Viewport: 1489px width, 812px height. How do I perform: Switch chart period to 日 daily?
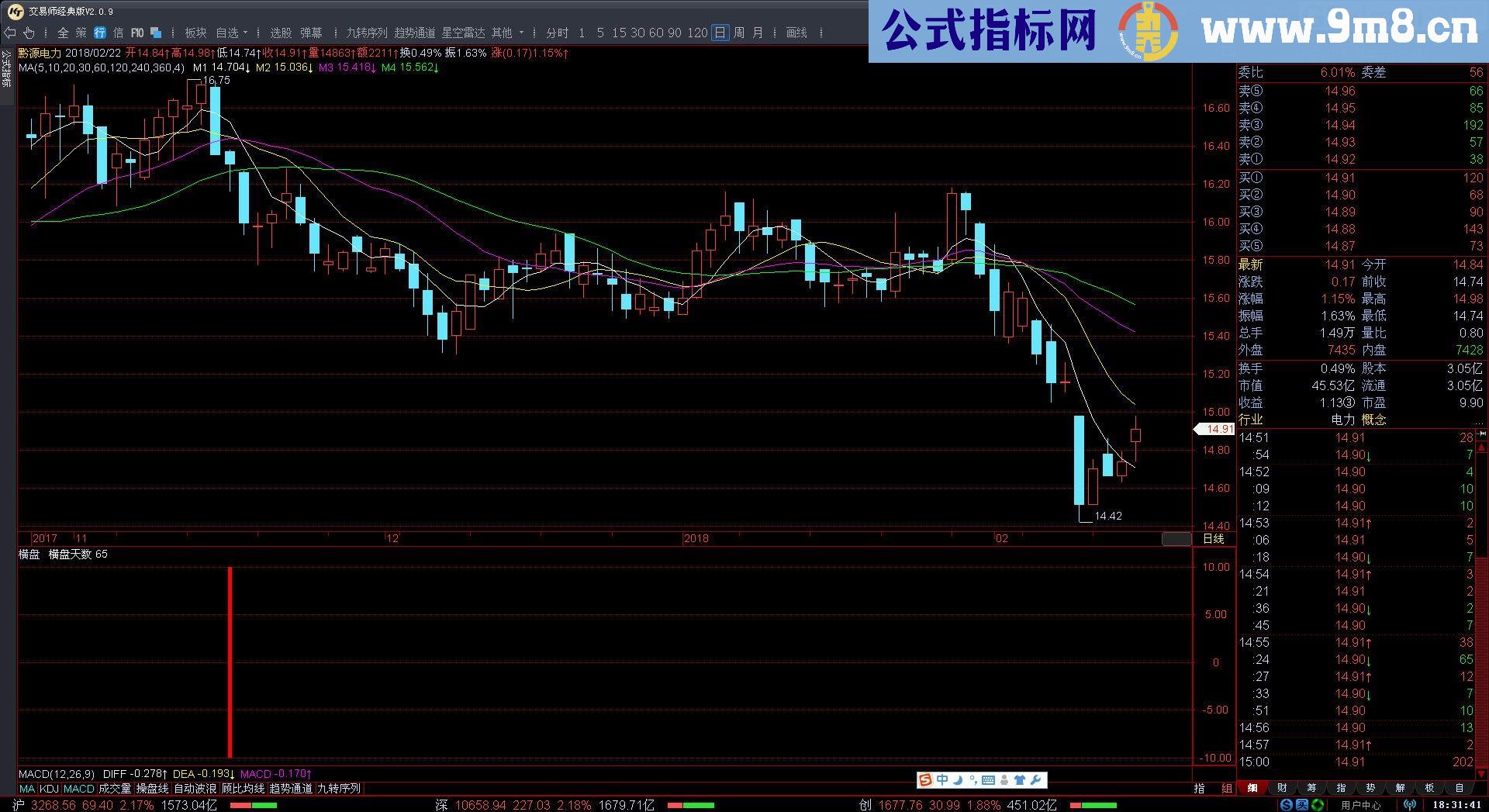720,33
